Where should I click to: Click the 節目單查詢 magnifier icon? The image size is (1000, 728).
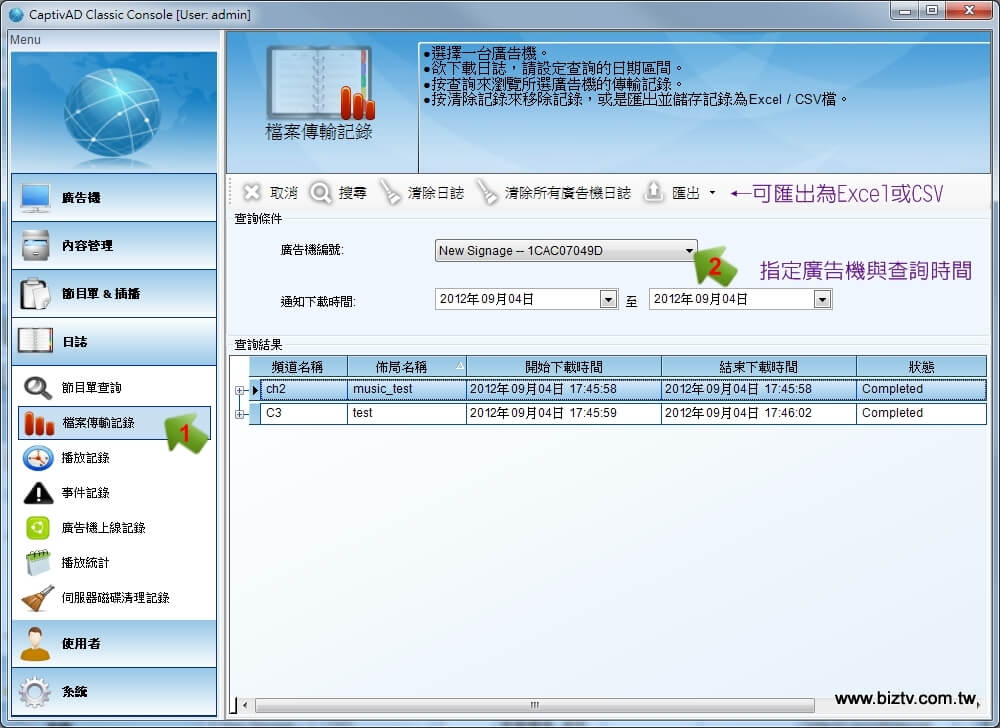(x=38, y=388)
